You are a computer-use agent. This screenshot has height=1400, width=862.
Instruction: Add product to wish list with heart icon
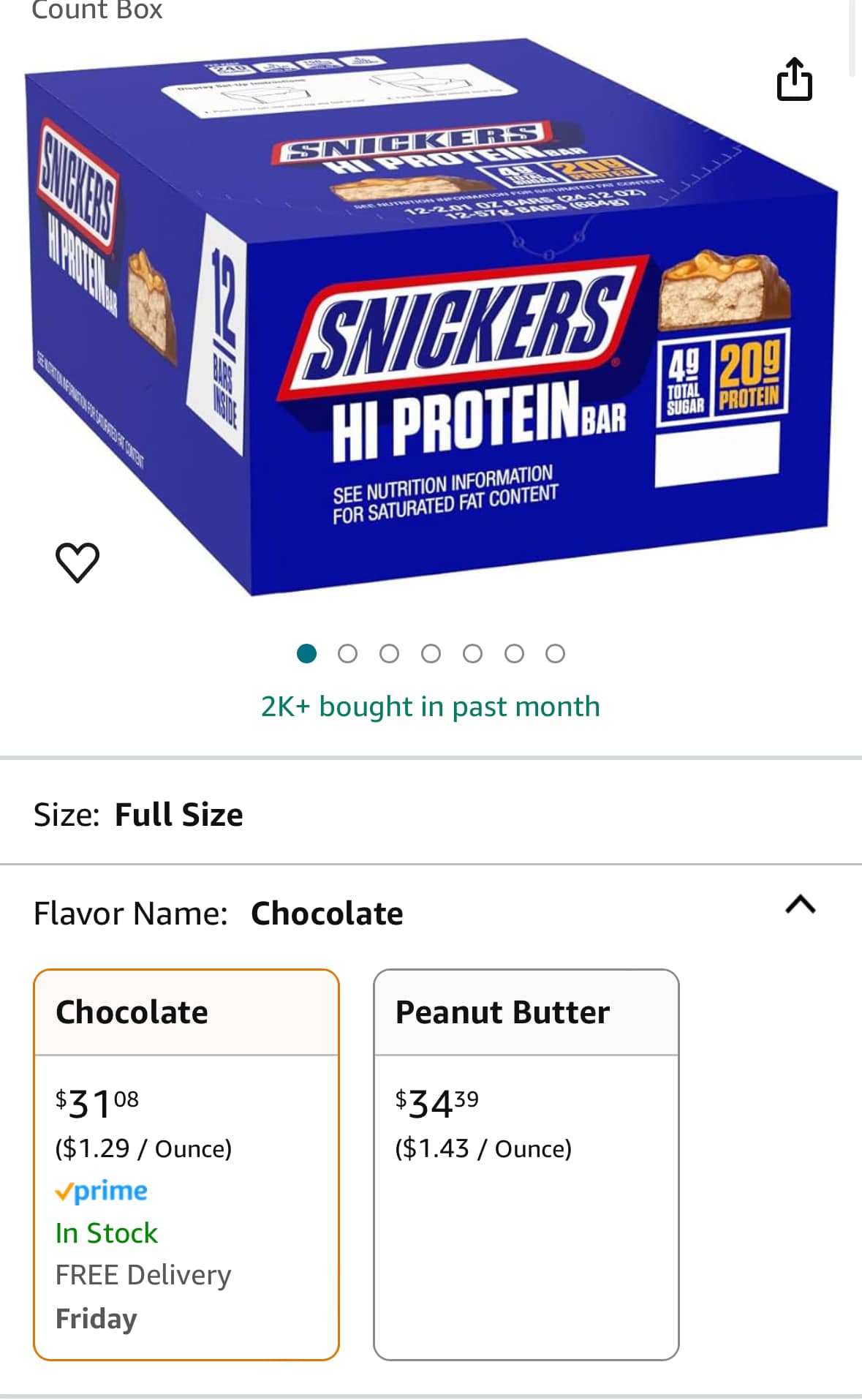click(77, 562)
